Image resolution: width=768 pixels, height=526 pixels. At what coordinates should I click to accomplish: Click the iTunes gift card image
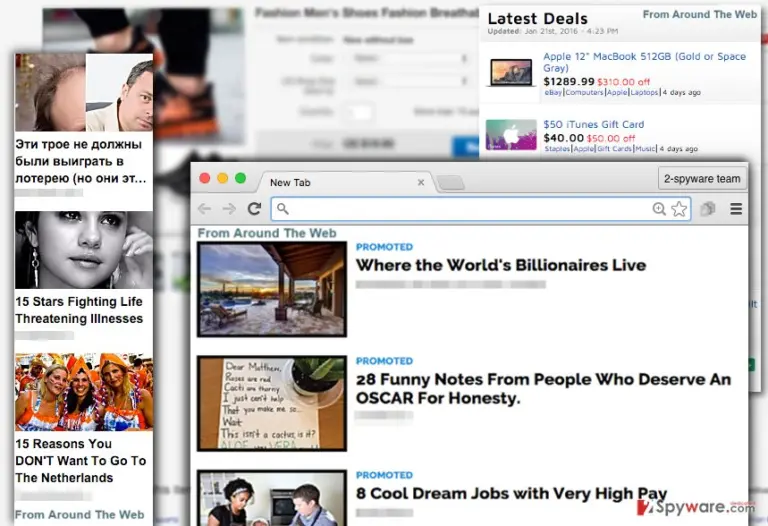pos(511,135)
